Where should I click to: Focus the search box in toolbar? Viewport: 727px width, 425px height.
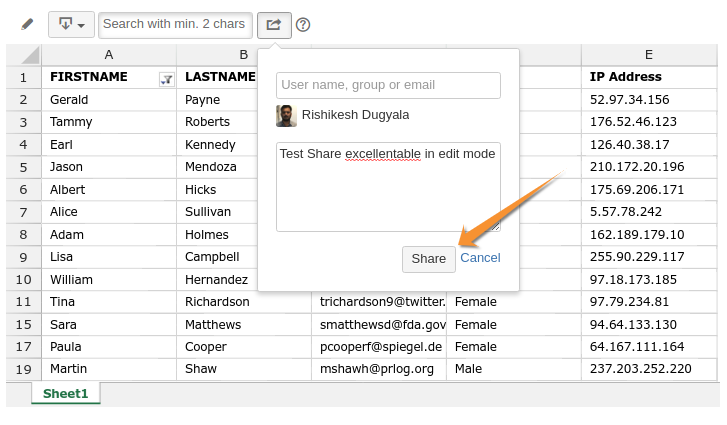click(x=175, y=25)
